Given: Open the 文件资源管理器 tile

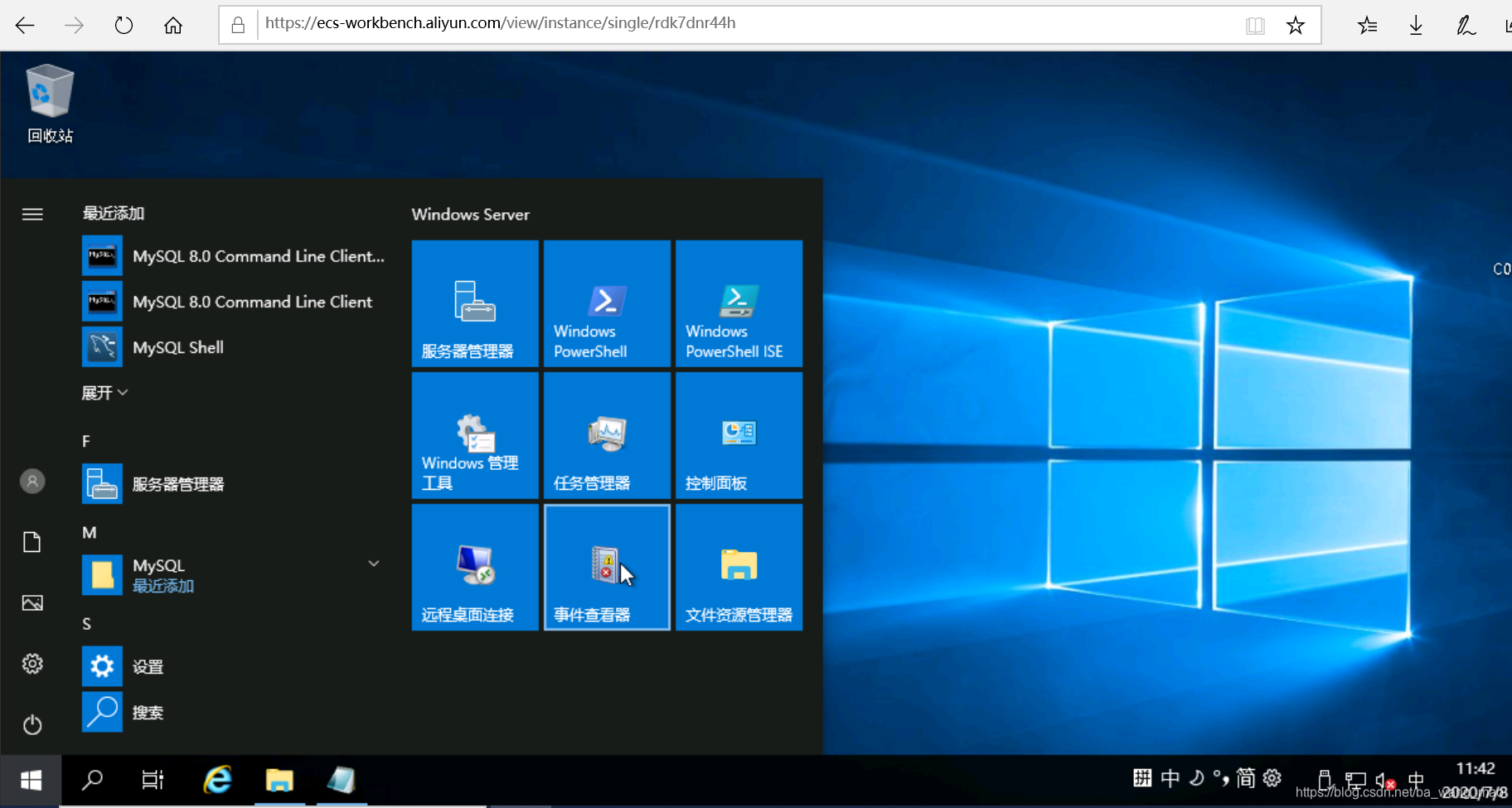Looking at the screenshot, I should point(739,567).
